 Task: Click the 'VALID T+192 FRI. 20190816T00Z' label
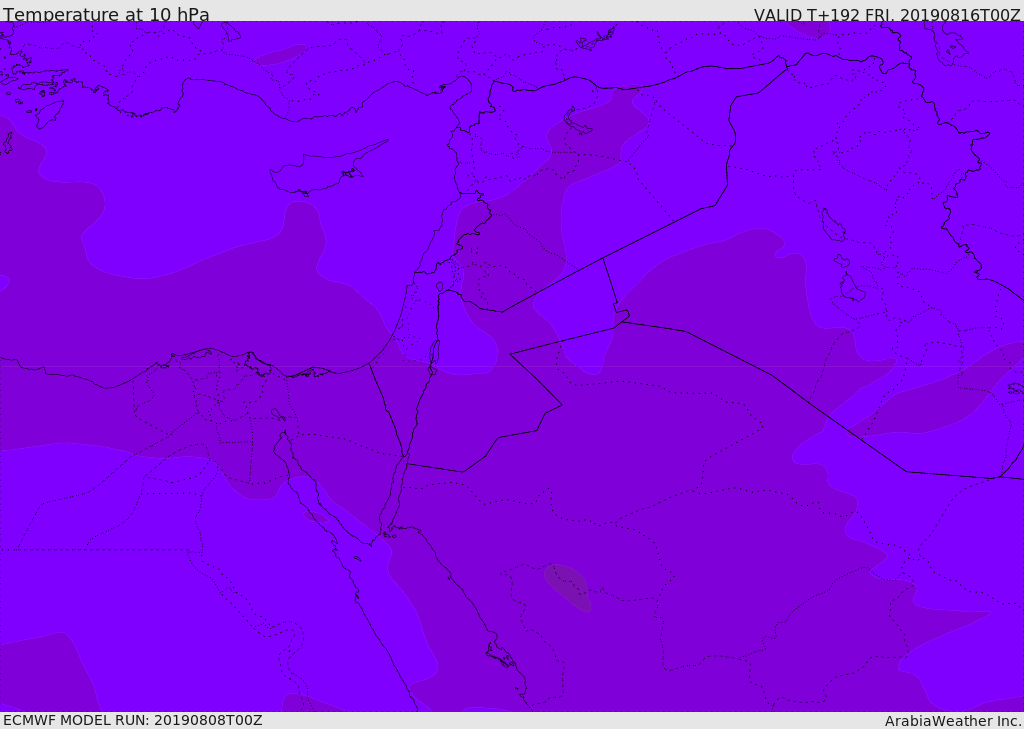coord(887,14)
